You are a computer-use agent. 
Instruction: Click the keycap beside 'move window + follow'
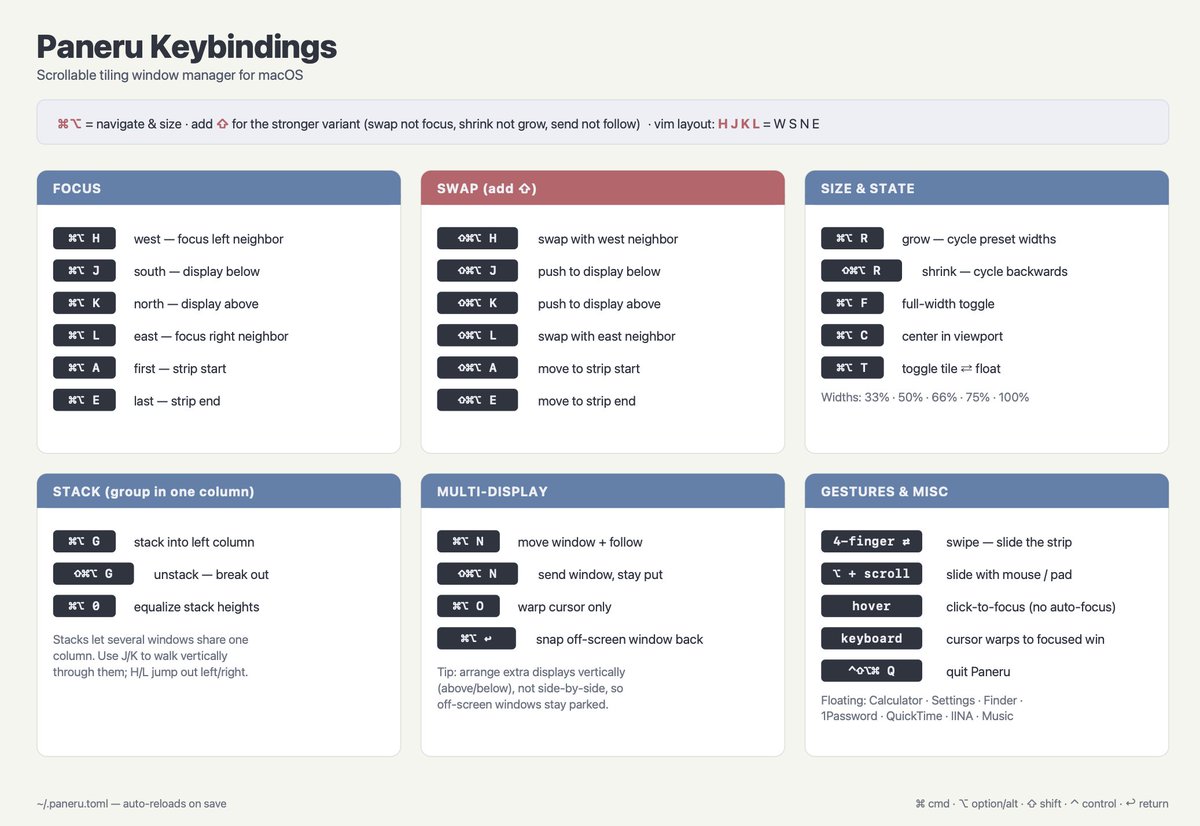click(468, 541)
